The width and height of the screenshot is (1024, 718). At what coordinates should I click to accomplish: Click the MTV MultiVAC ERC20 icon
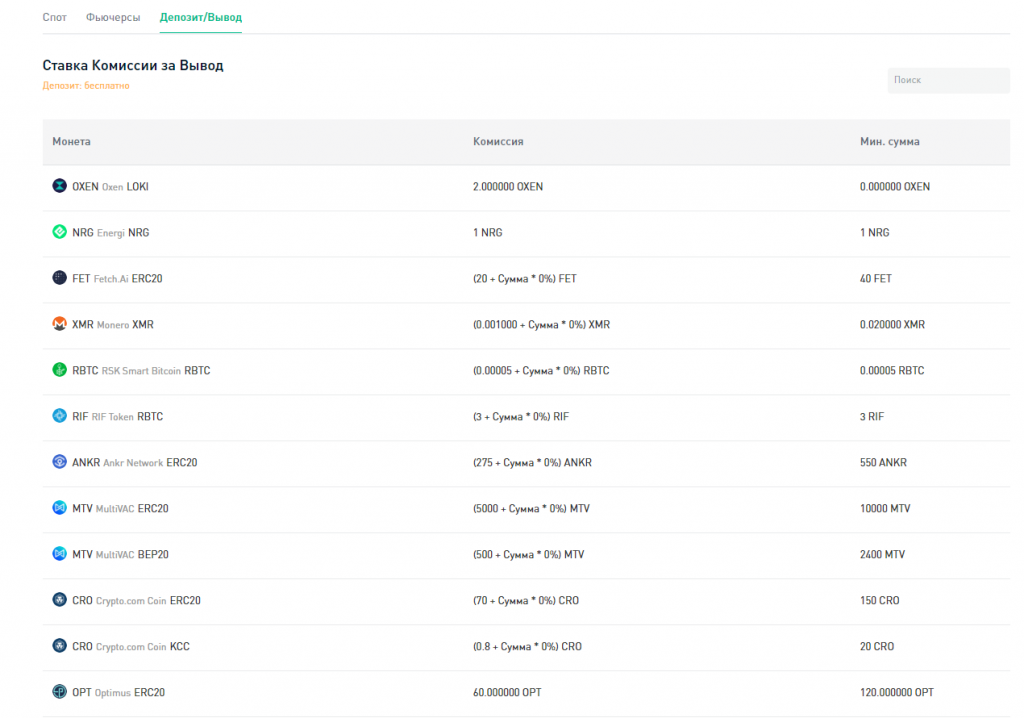(59, 508)
